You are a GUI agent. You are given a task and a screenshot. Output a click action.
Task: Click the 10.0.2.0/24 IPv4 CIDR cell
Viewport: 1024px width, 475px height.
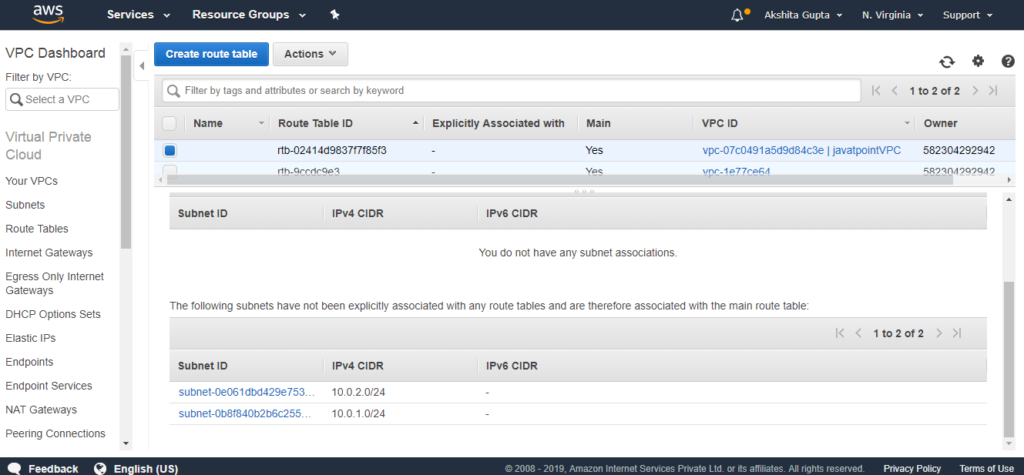[359, 393]
